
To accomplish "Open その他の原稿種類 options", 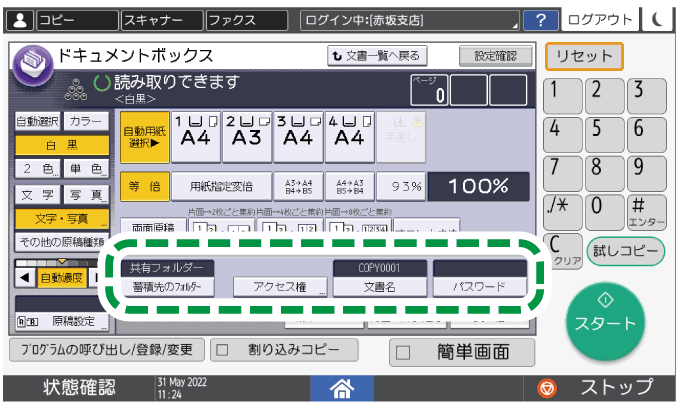I will [x=62, y=242].
